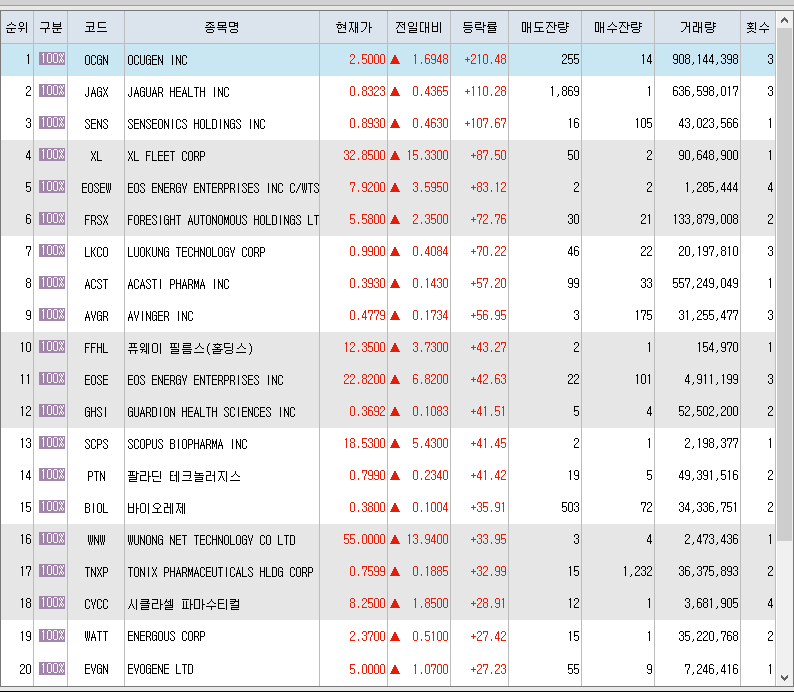Click price 55.0000 in WNW row
The image size is (794, 692).
pos(364,539)
